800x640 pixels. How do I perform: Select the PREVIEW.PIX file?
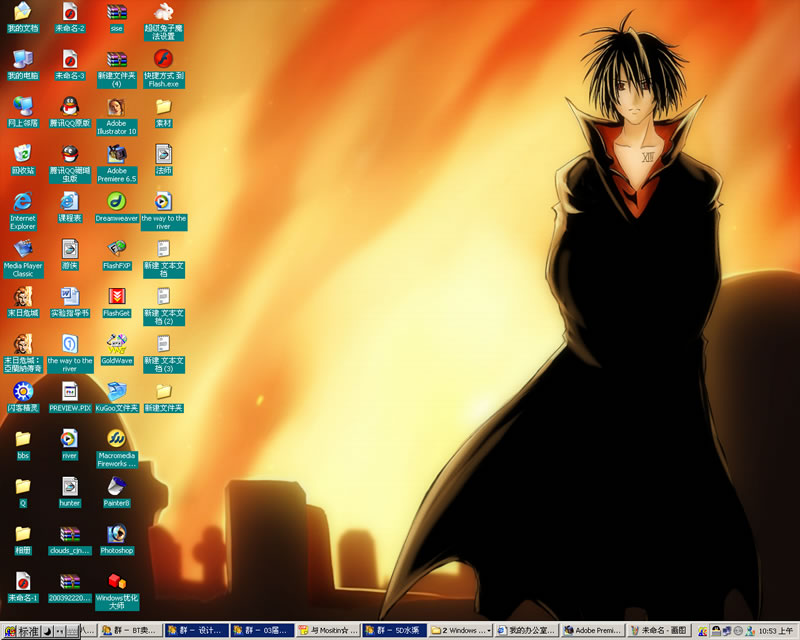[x=70, y=397]
